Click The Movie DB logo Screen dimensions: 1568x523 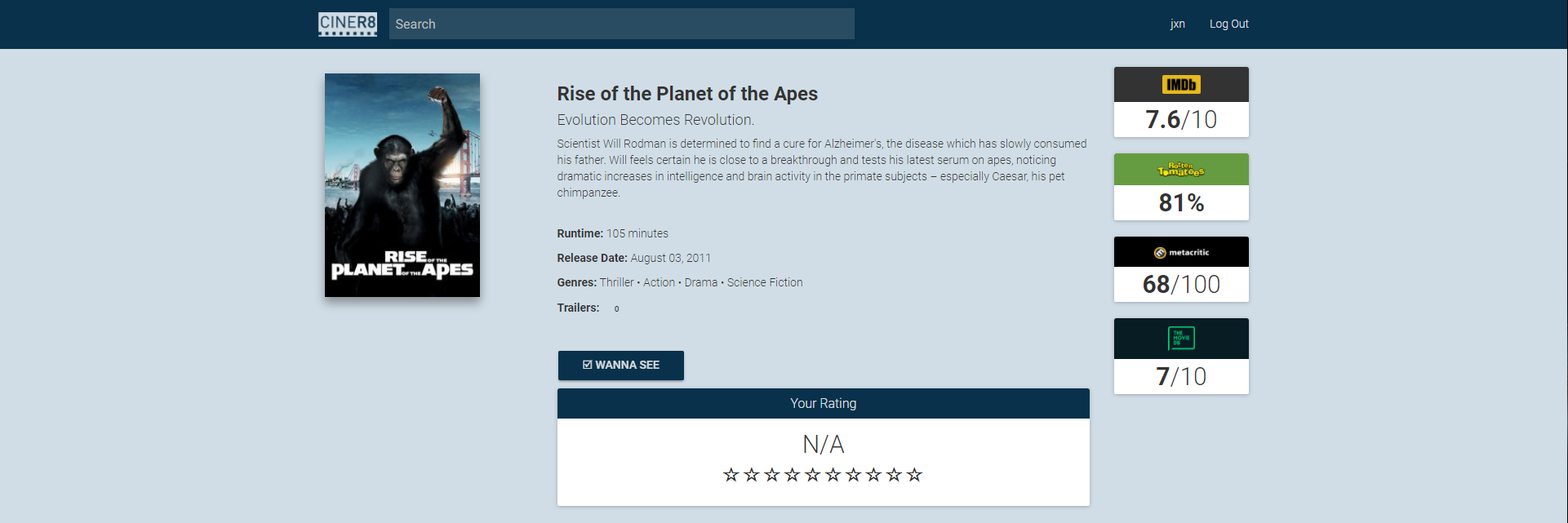coord(1181,338)
